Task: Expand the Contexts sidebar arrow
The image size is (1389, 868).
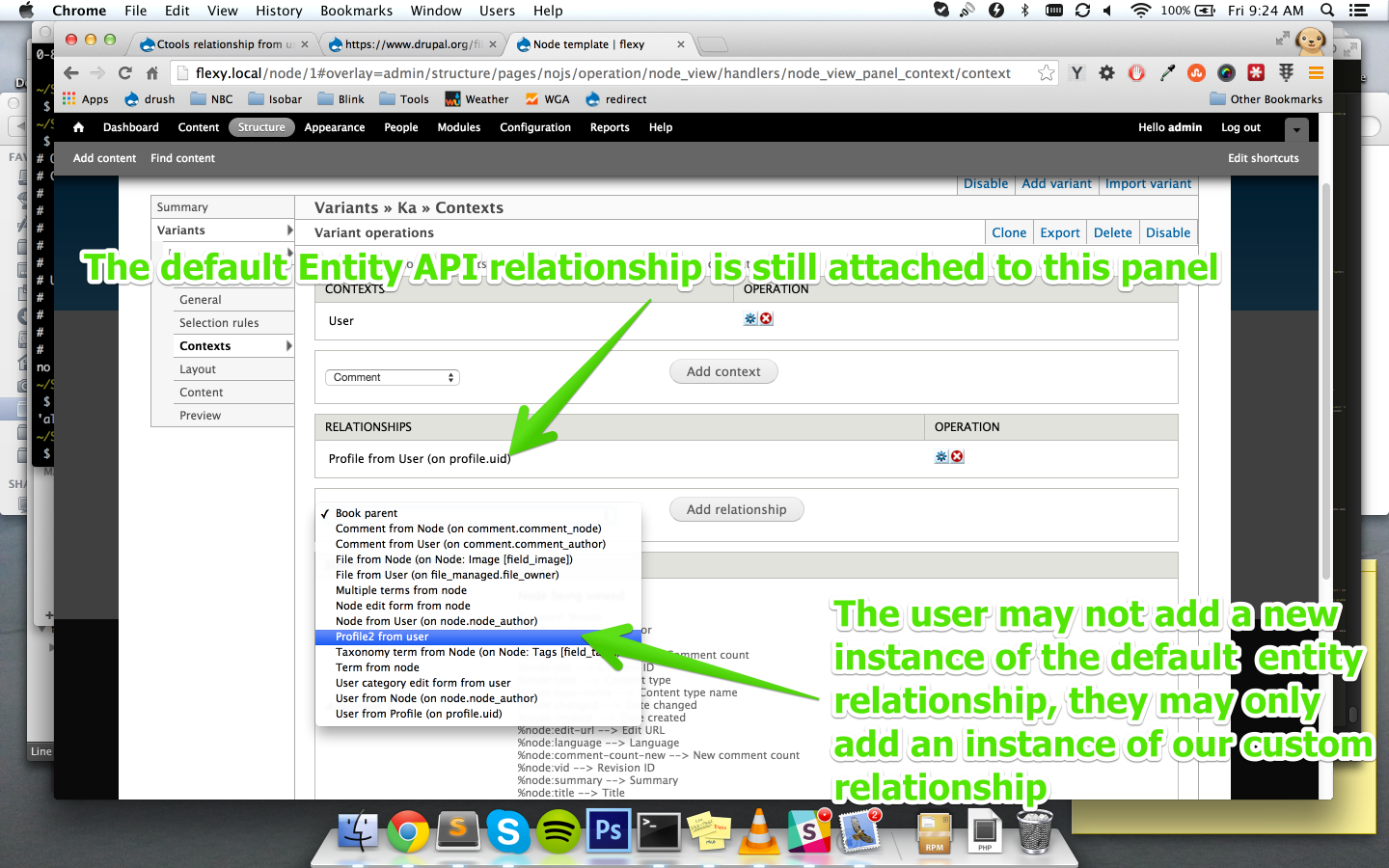Action: tap(289, 346)
